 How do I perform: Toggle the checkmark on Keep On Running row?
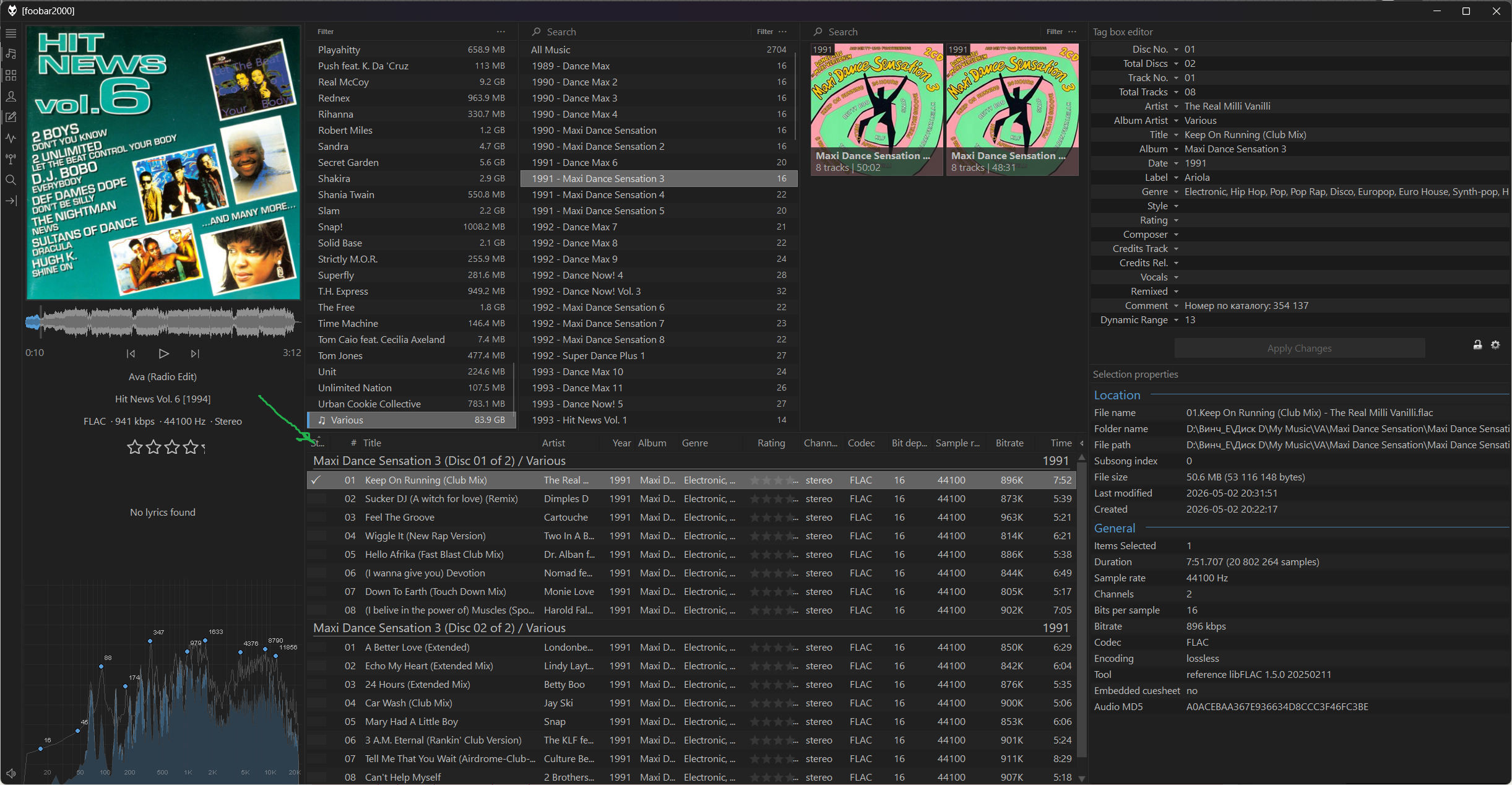click(316, 480)
